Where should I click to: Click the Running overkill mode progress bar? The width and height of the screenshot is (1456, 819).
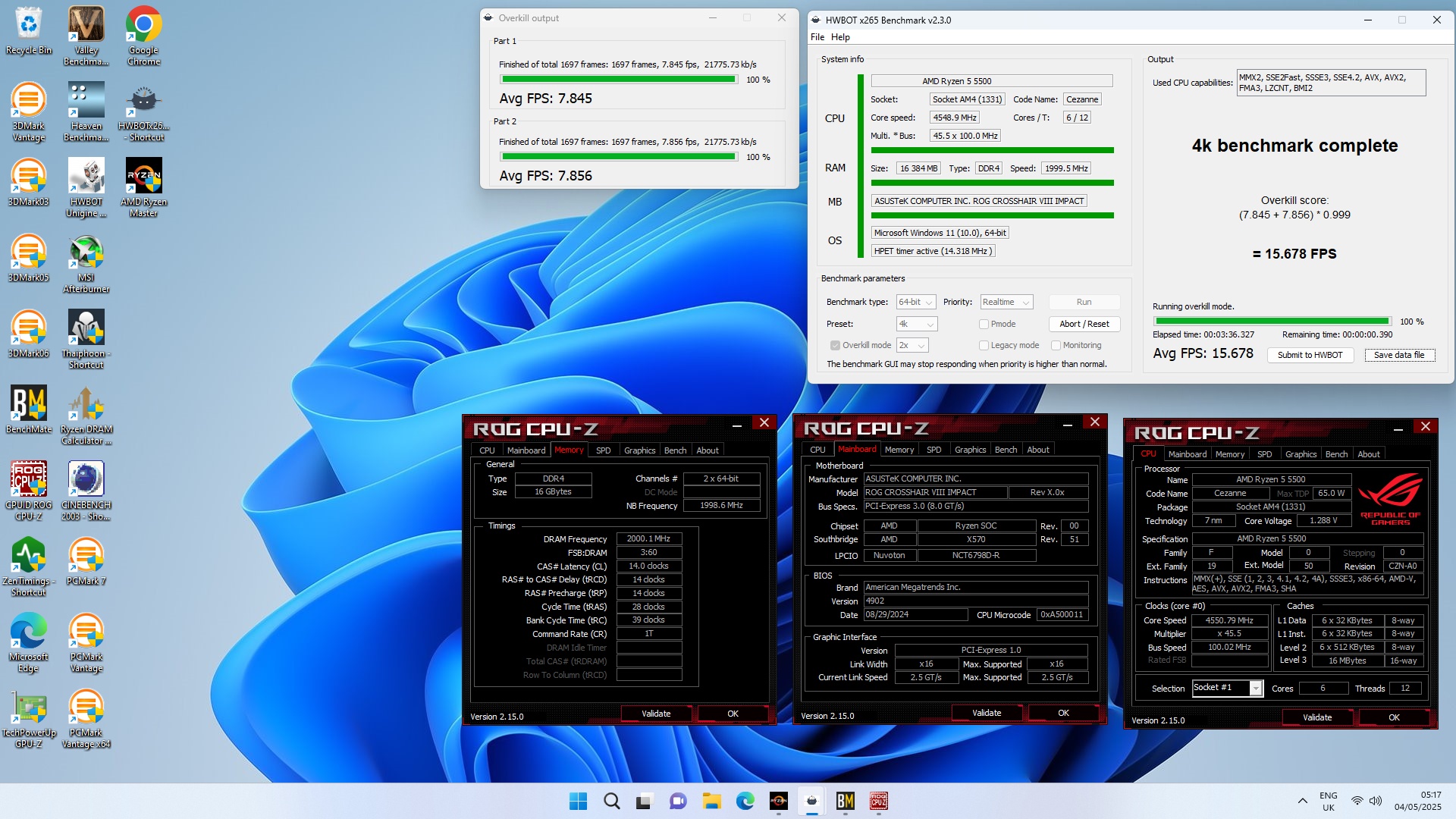(1272, 322)
